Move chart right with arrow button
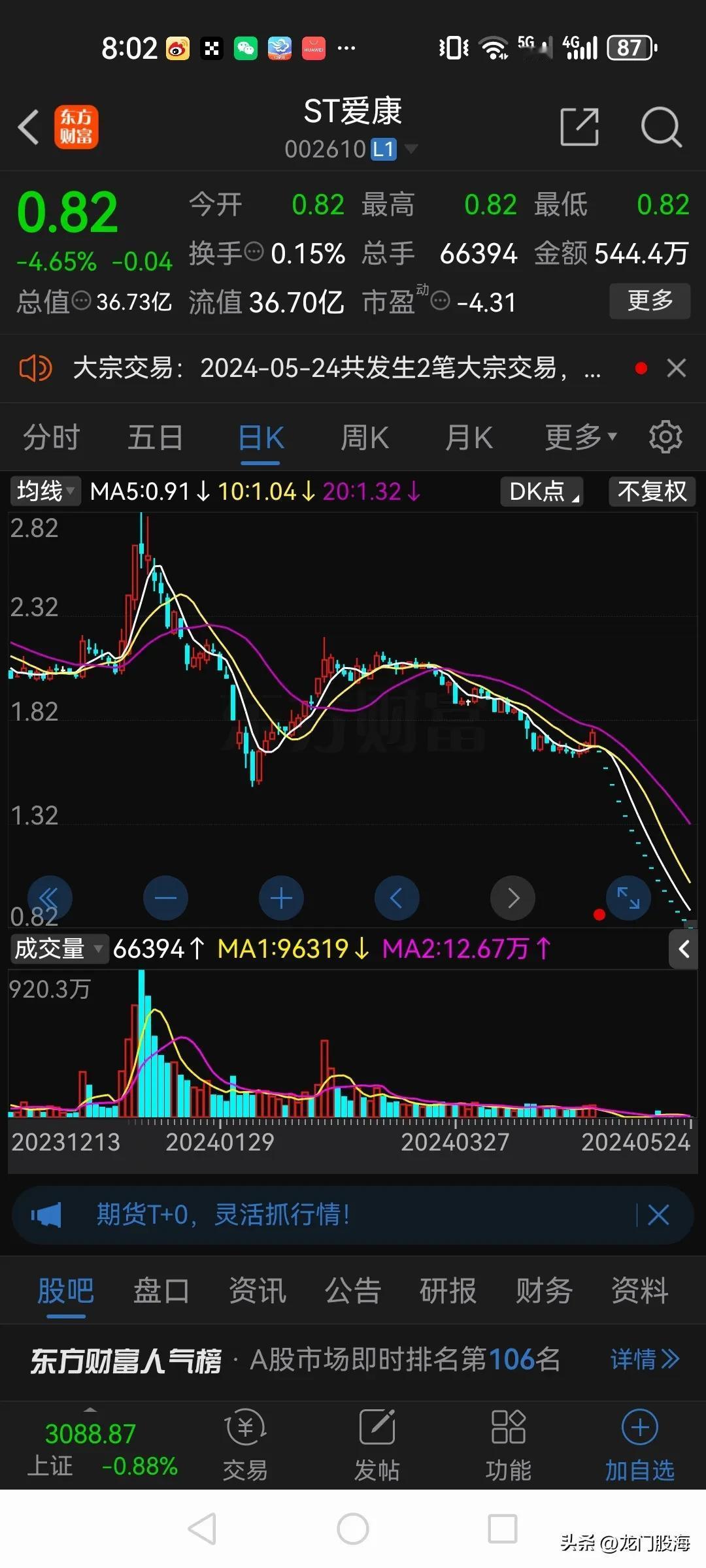 click(x=513, y=898)
